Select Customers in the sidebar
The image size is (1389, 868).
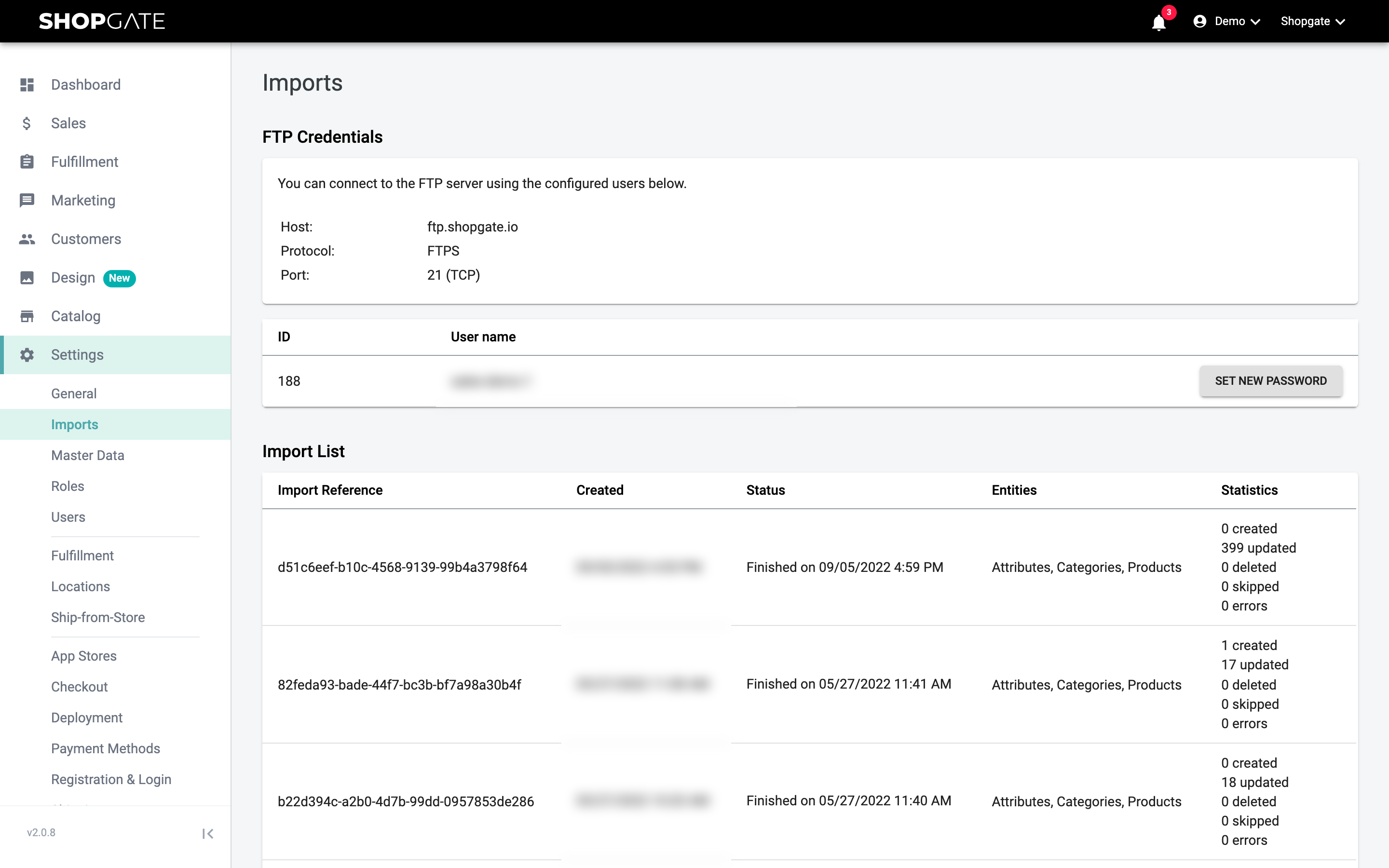86,239
